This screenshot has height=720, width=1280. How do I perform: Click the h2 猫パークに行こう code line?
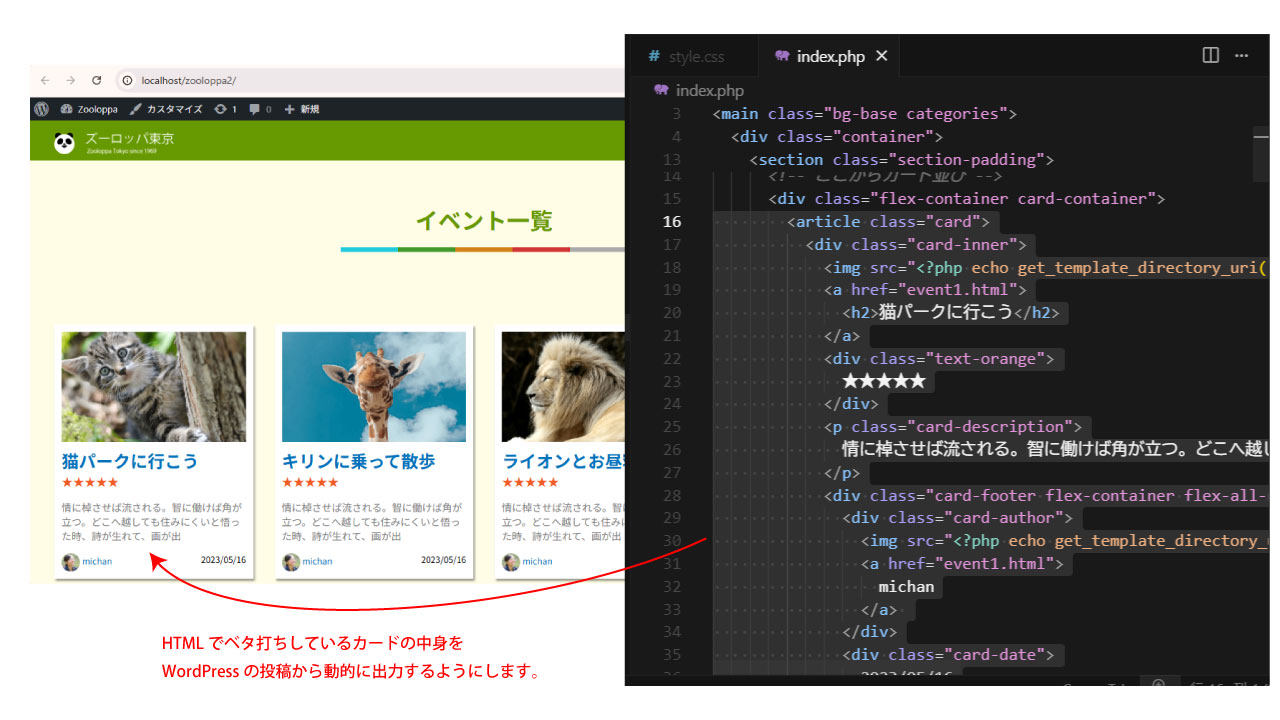pyautogui.click(x=950, y=313)
